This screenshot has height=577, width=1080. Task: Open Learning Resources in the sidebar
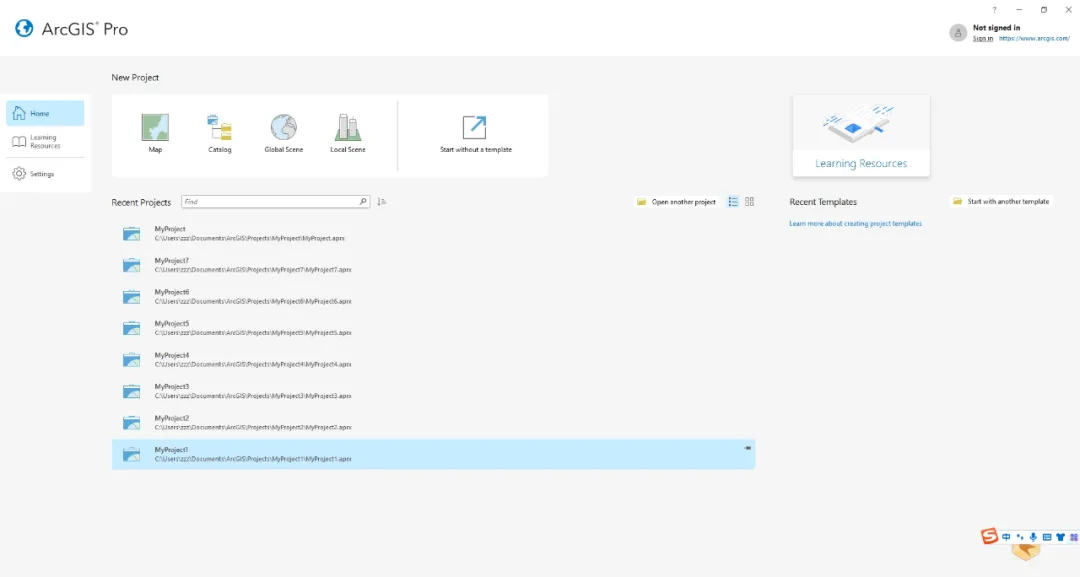point(45,141)
